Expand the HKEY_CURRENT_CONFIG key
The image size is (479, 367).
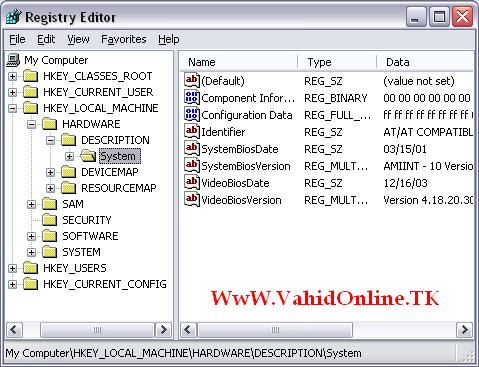(x=12, y=284)
